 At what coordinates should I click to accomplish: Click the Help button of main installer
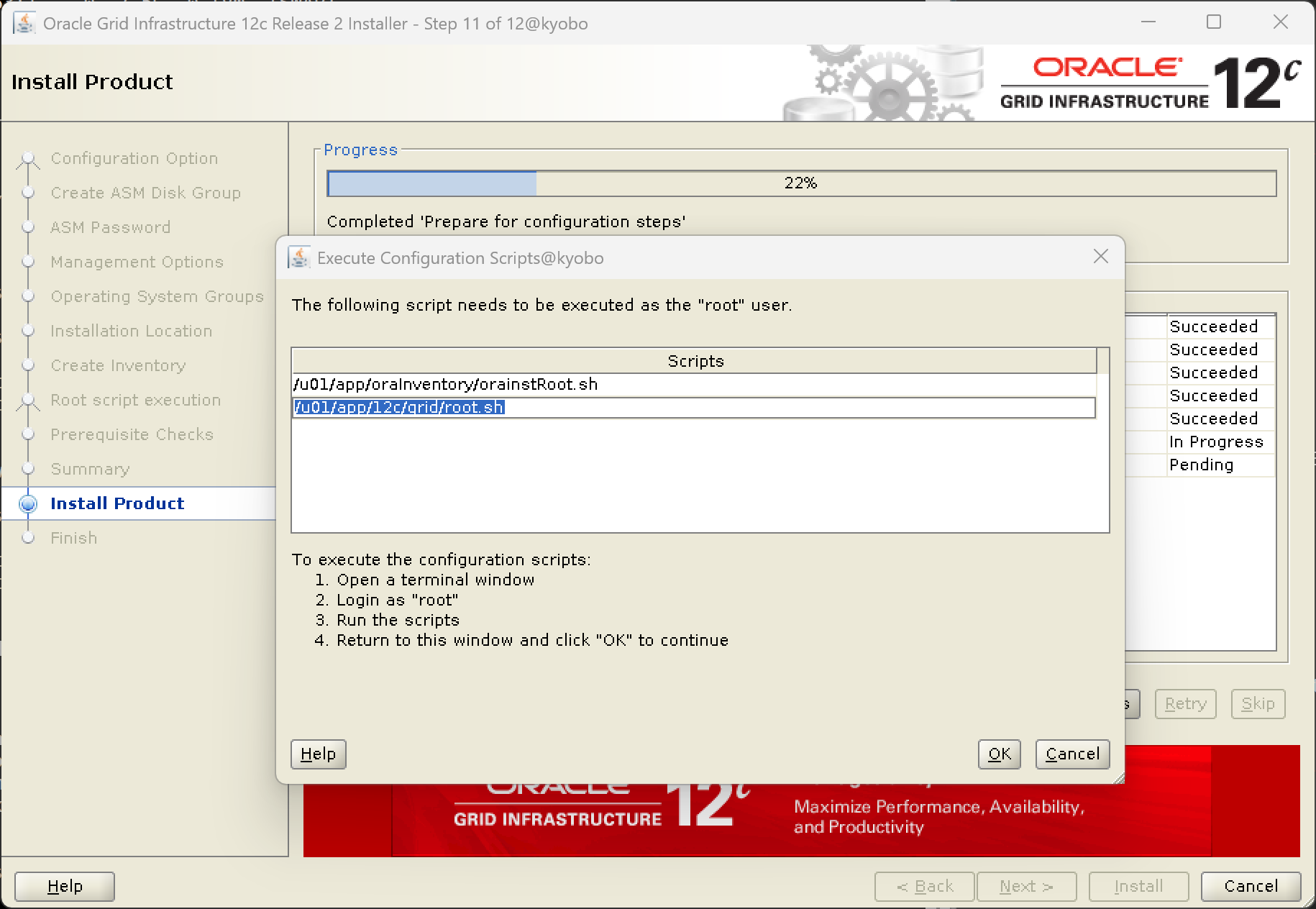pos(65,886)
